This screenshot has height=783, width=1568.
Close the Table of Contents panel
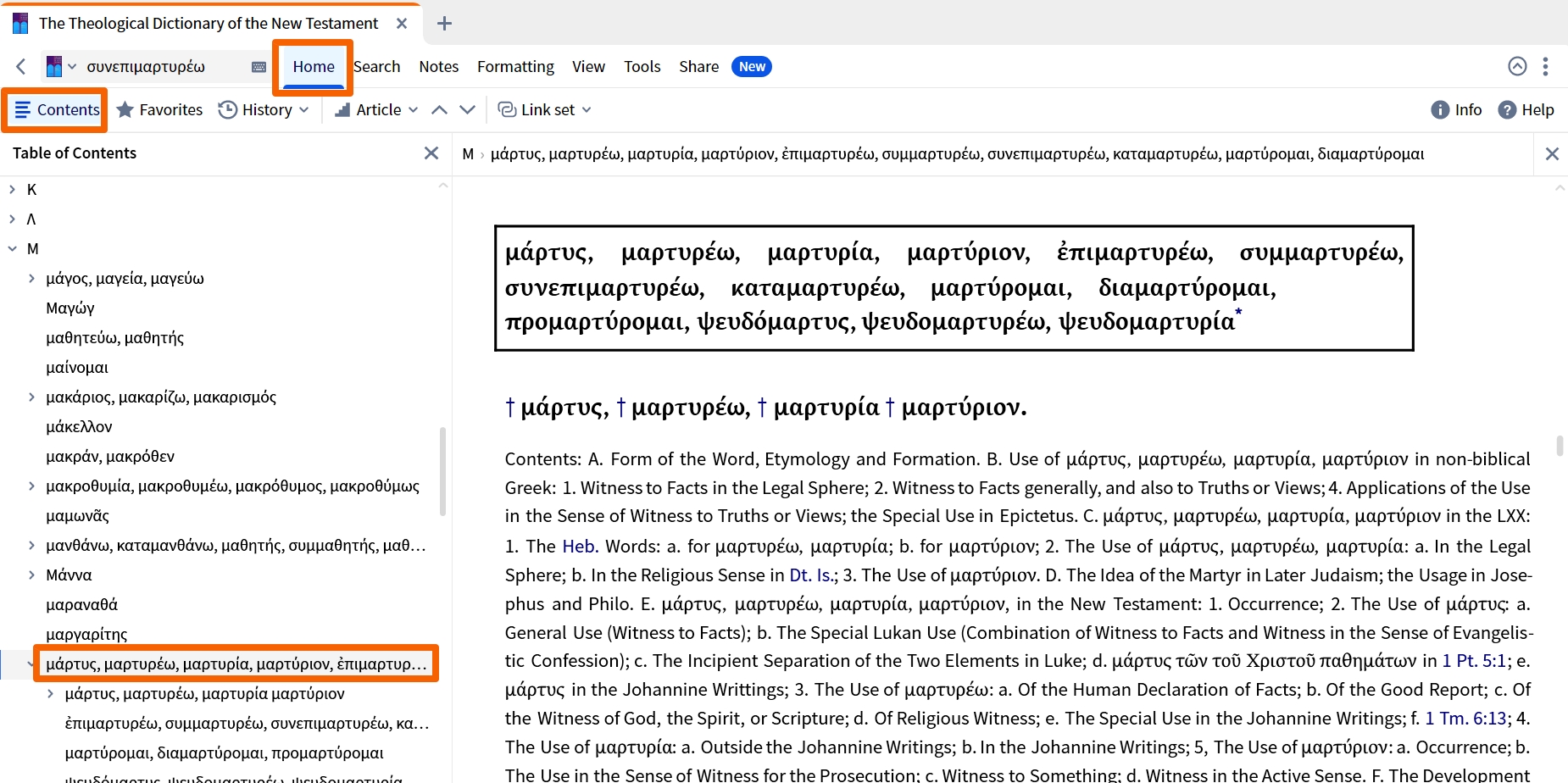click(x=431, y=153)
